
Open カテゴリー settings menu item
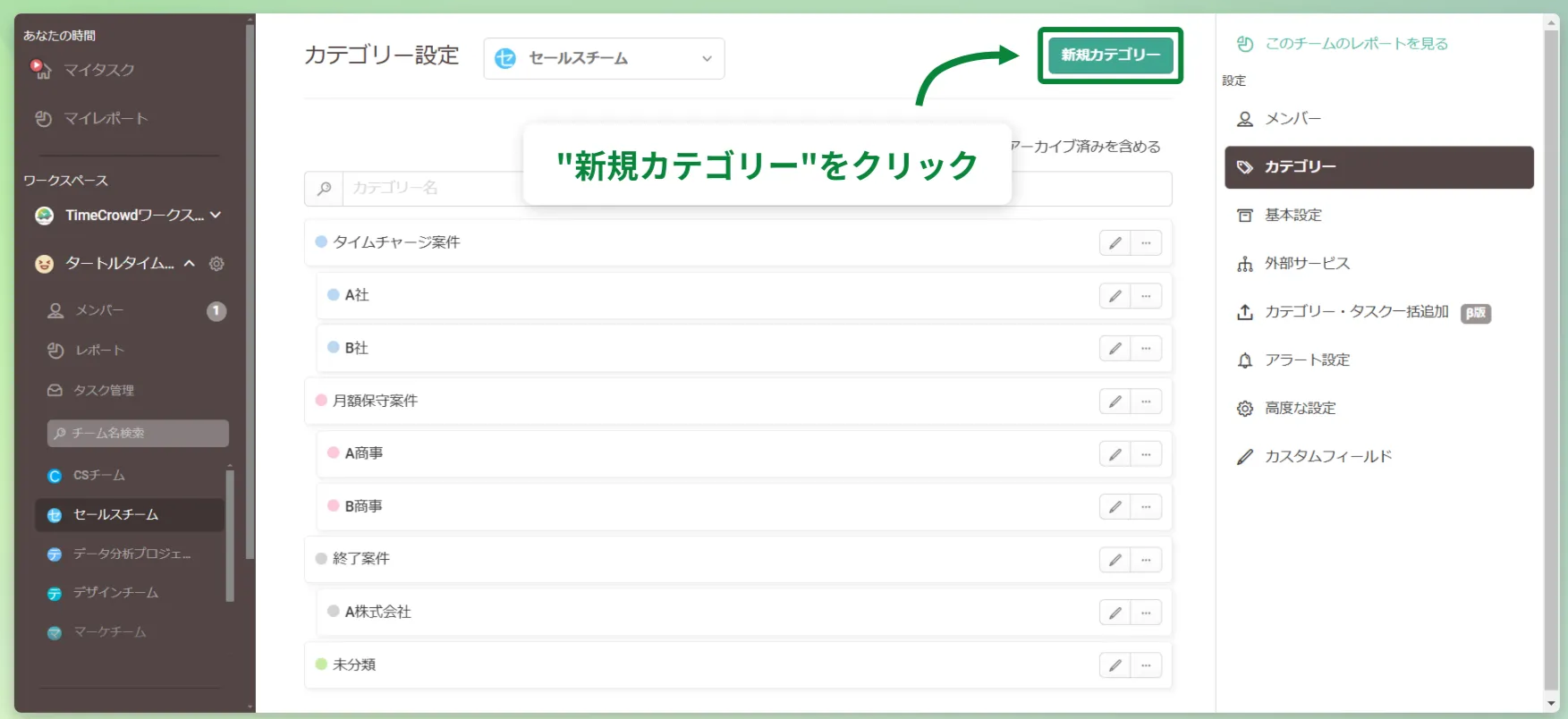[1377, 167]
